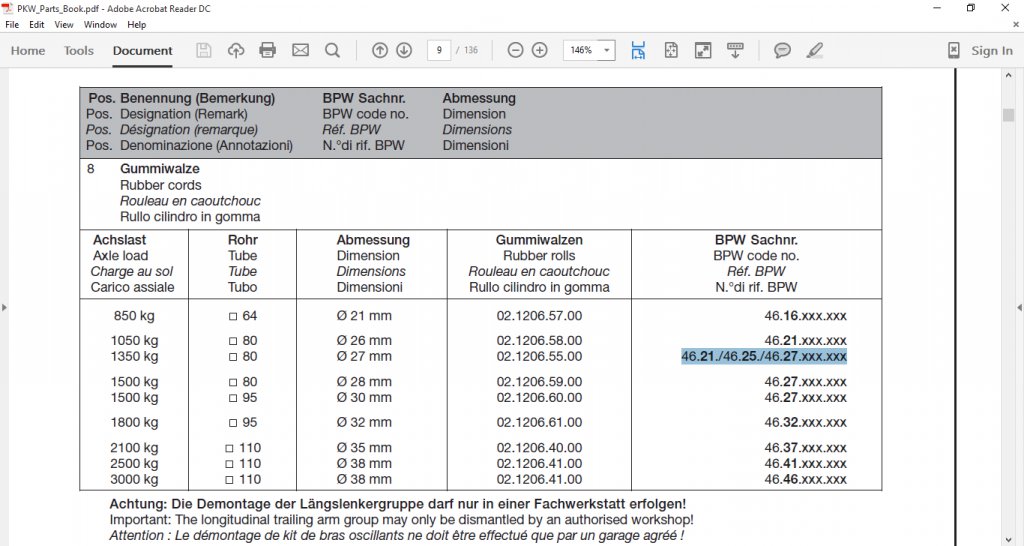Expand the 146% zoom dropdown

(607, 50)
